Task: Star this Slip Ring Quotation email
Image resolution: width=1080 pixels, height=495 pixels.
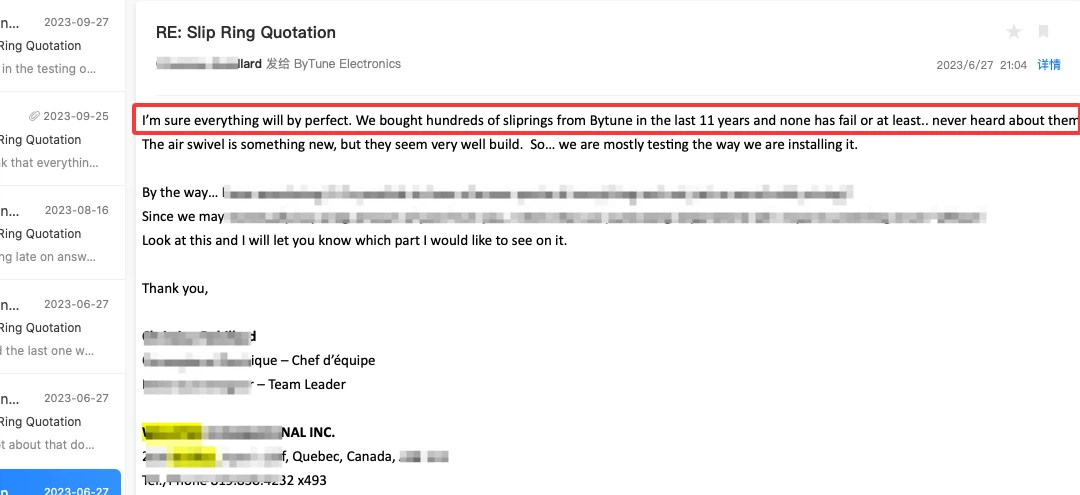Action: [x=1014, y=31]
